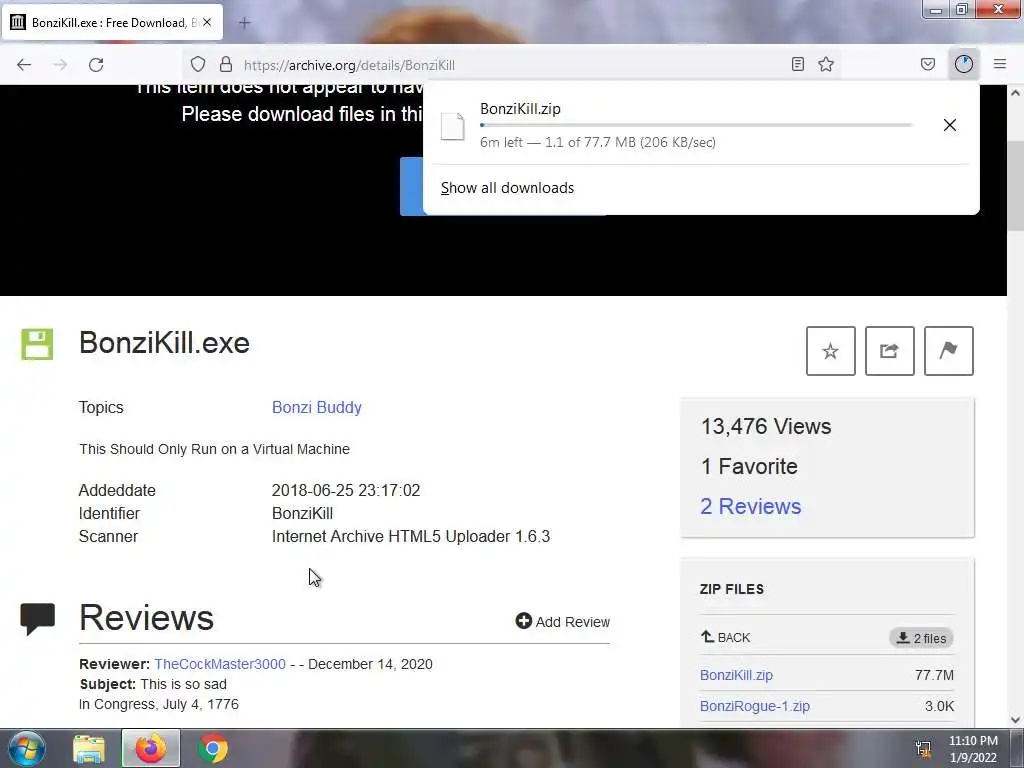1024x768 pixels.
Task: Click the address bar URL
Action: click(x=349, y=65)
